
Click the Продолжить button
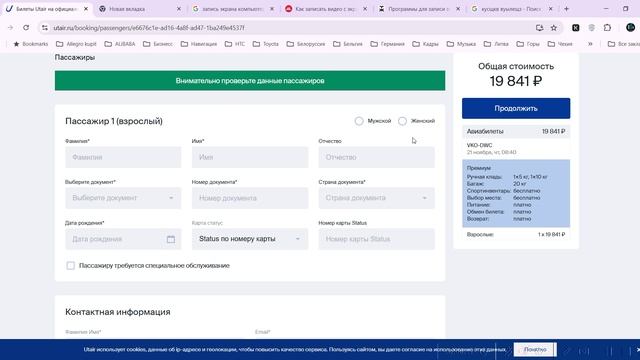pyautogui.click(x=516, y=108)
